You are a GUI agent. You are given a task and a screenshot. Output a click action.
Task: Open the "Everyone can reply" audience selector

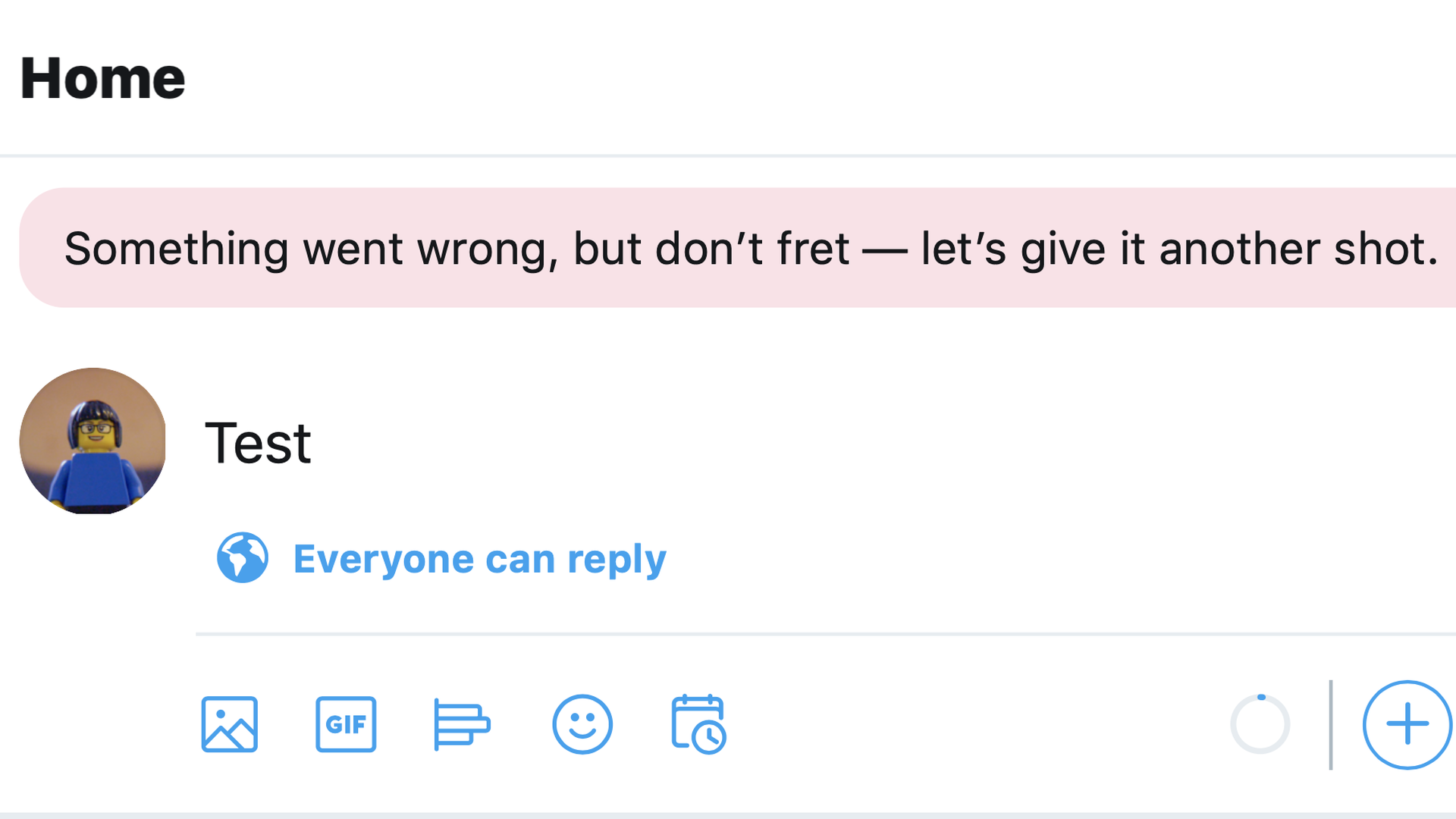coord(479,560)
